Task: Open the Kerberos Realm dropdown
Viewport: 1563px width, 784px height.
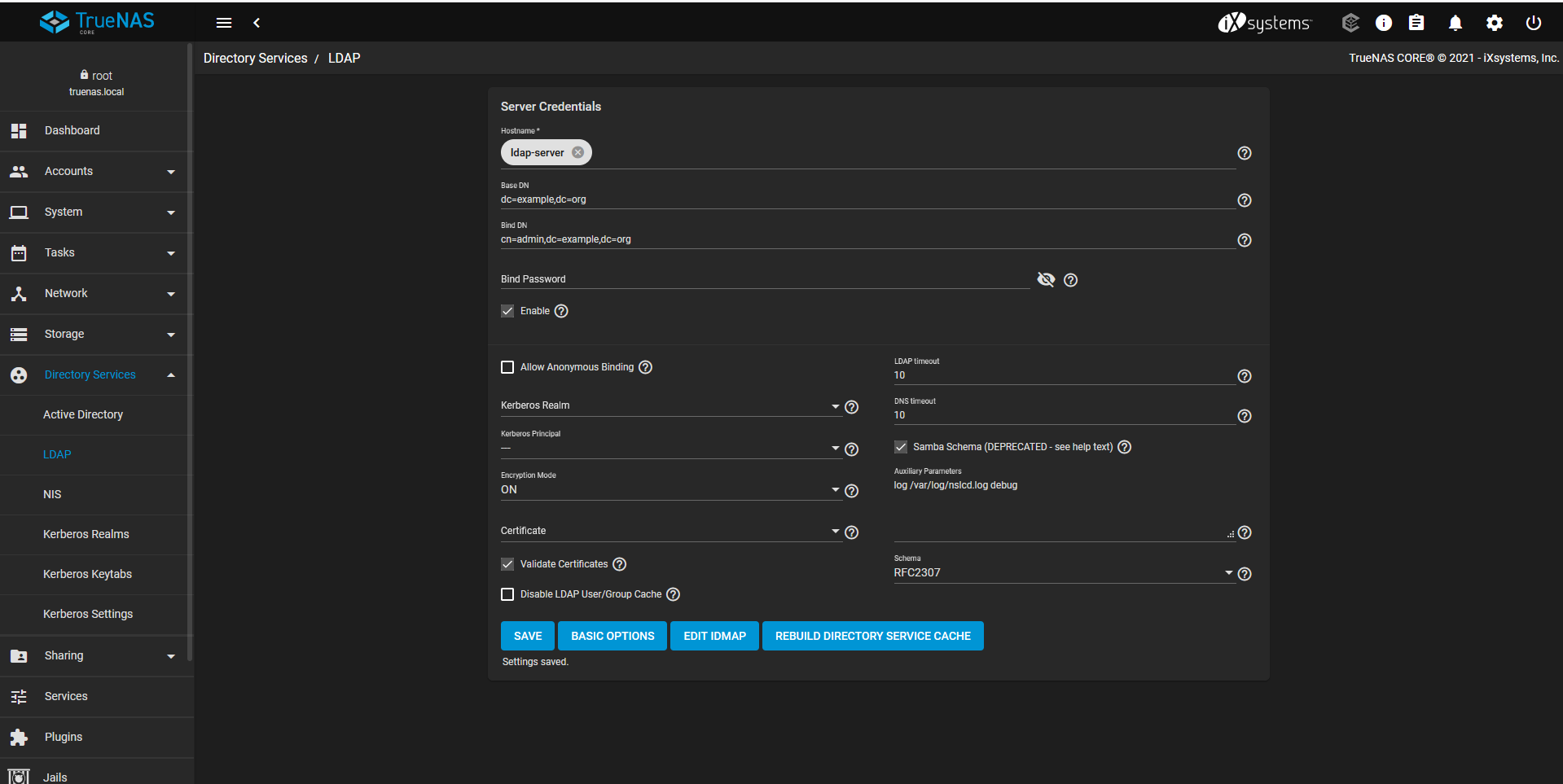Action: pyautogui.click(x=670, y=405)
